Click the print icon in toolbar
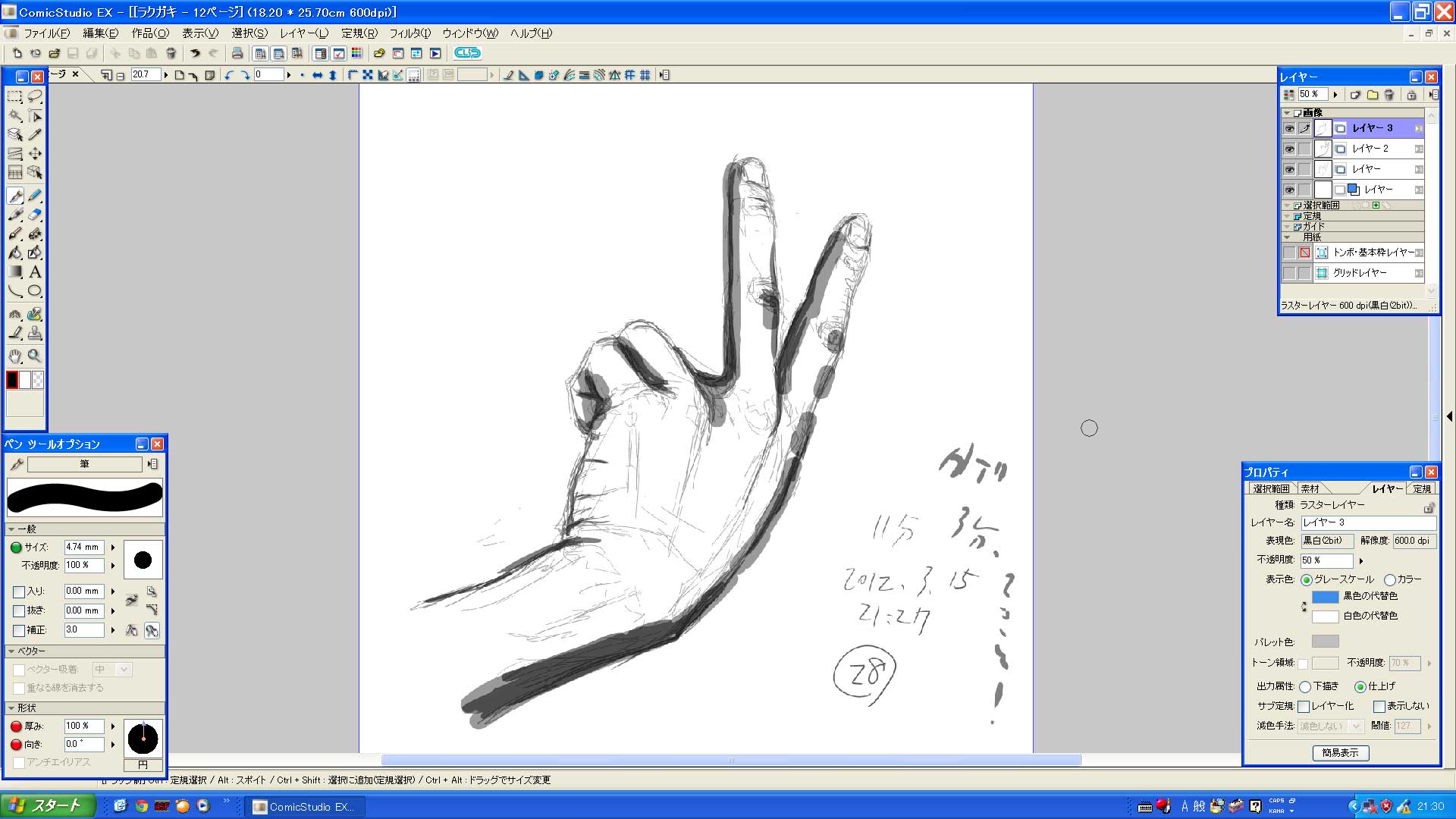 pos(237,53)
